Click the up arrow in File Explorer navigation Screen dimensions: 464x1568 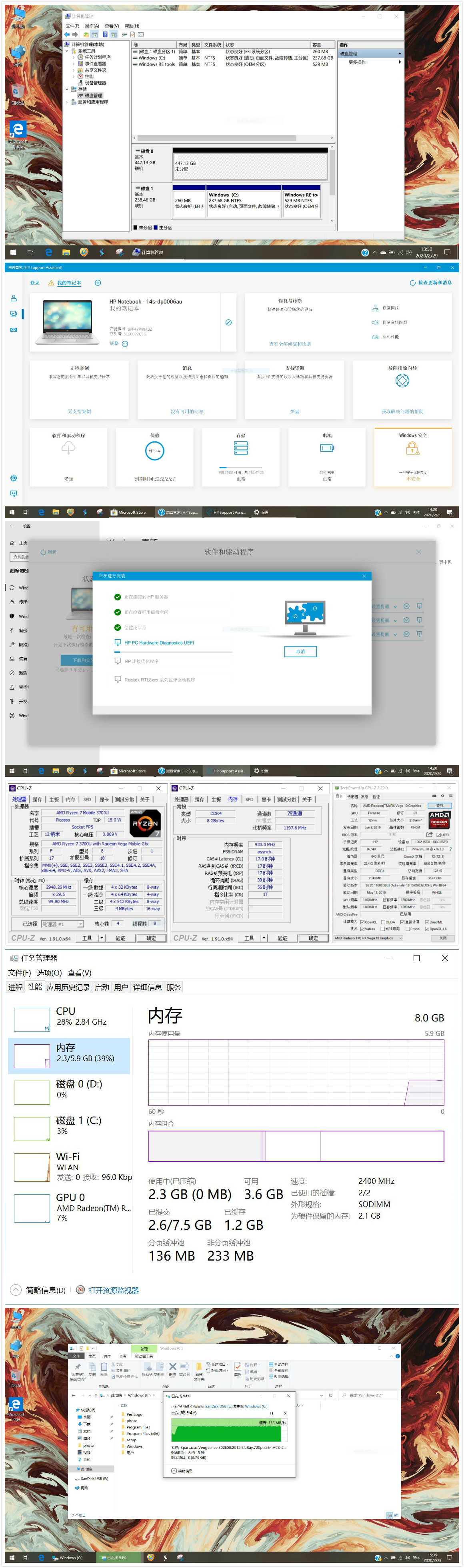(x=96, y=1395)
